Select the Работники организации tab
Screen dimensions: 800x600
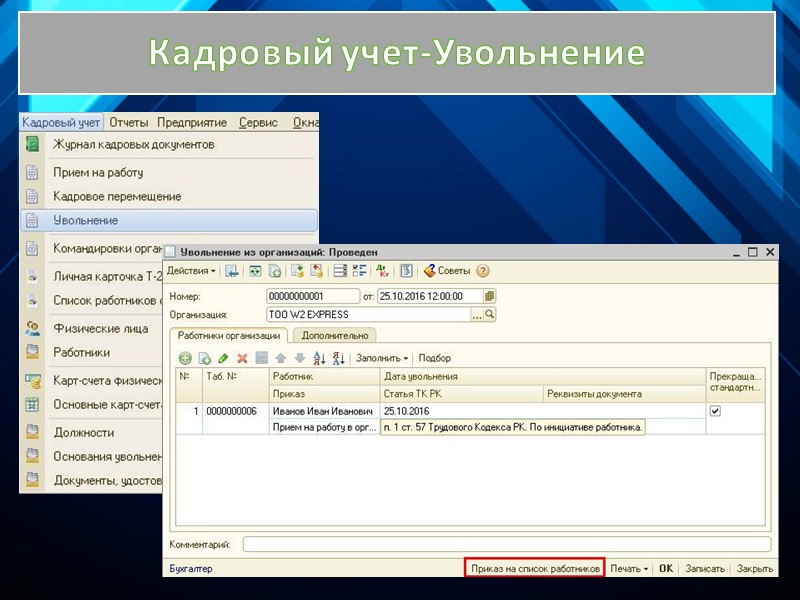229,336
